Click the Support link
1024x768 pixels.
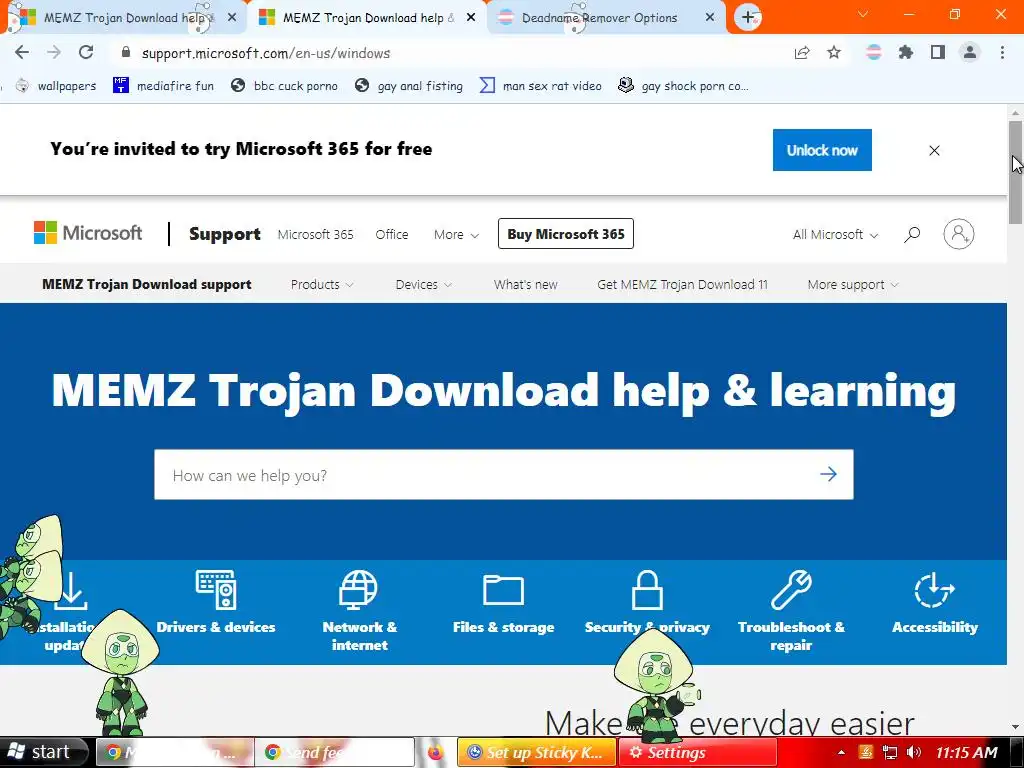click(225, 234)
